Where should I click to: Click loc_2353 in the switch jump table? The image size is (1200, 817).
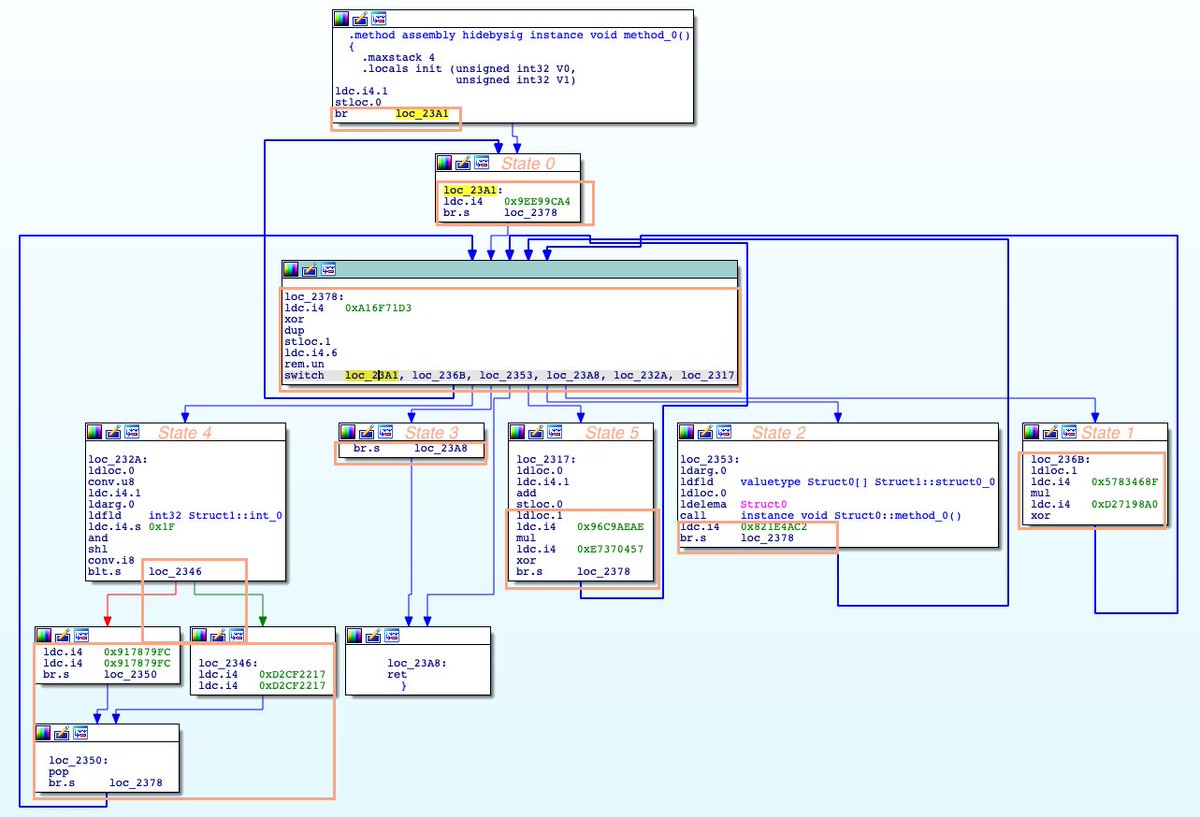click(x=505, y=375)
